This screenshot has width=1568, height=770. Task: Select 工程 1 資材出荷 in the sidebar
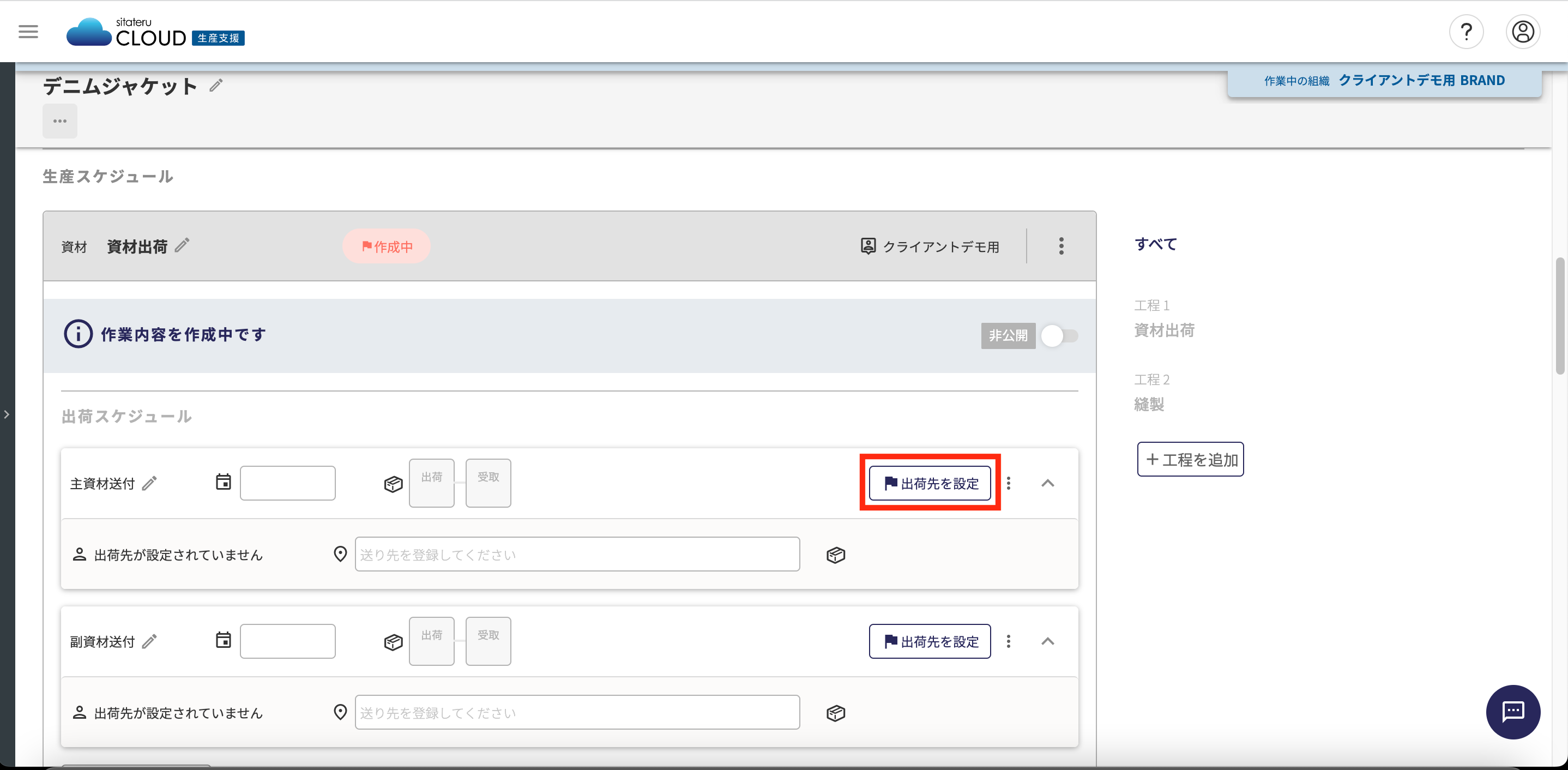pyautogui.click(x=1164, y=319)
